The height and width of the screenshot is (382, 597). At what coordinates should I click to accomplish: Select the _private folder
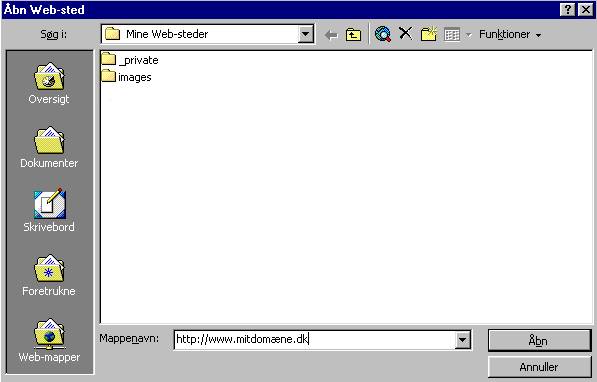click(130, 60)
